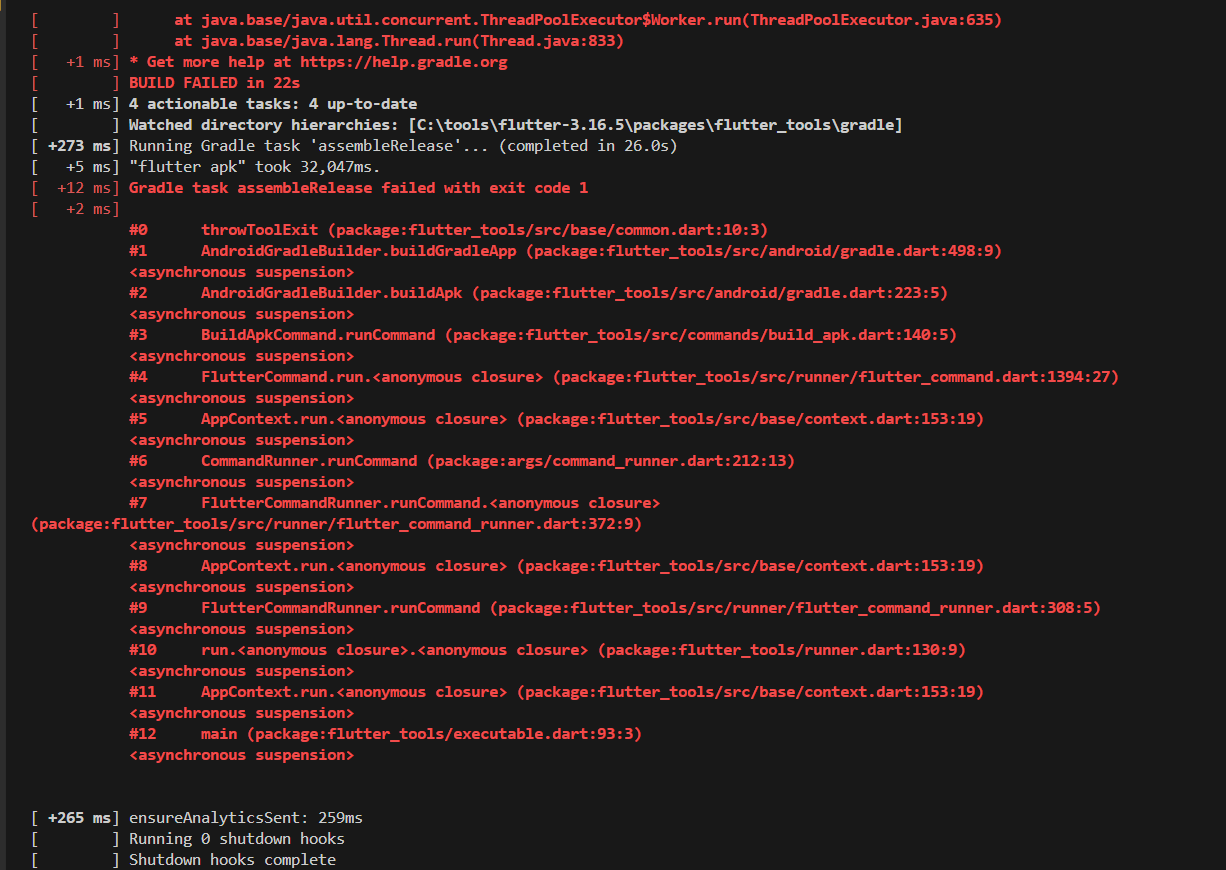
Task: Click the "flutter apk" took 32,047ms line
Action: point(255,167)
